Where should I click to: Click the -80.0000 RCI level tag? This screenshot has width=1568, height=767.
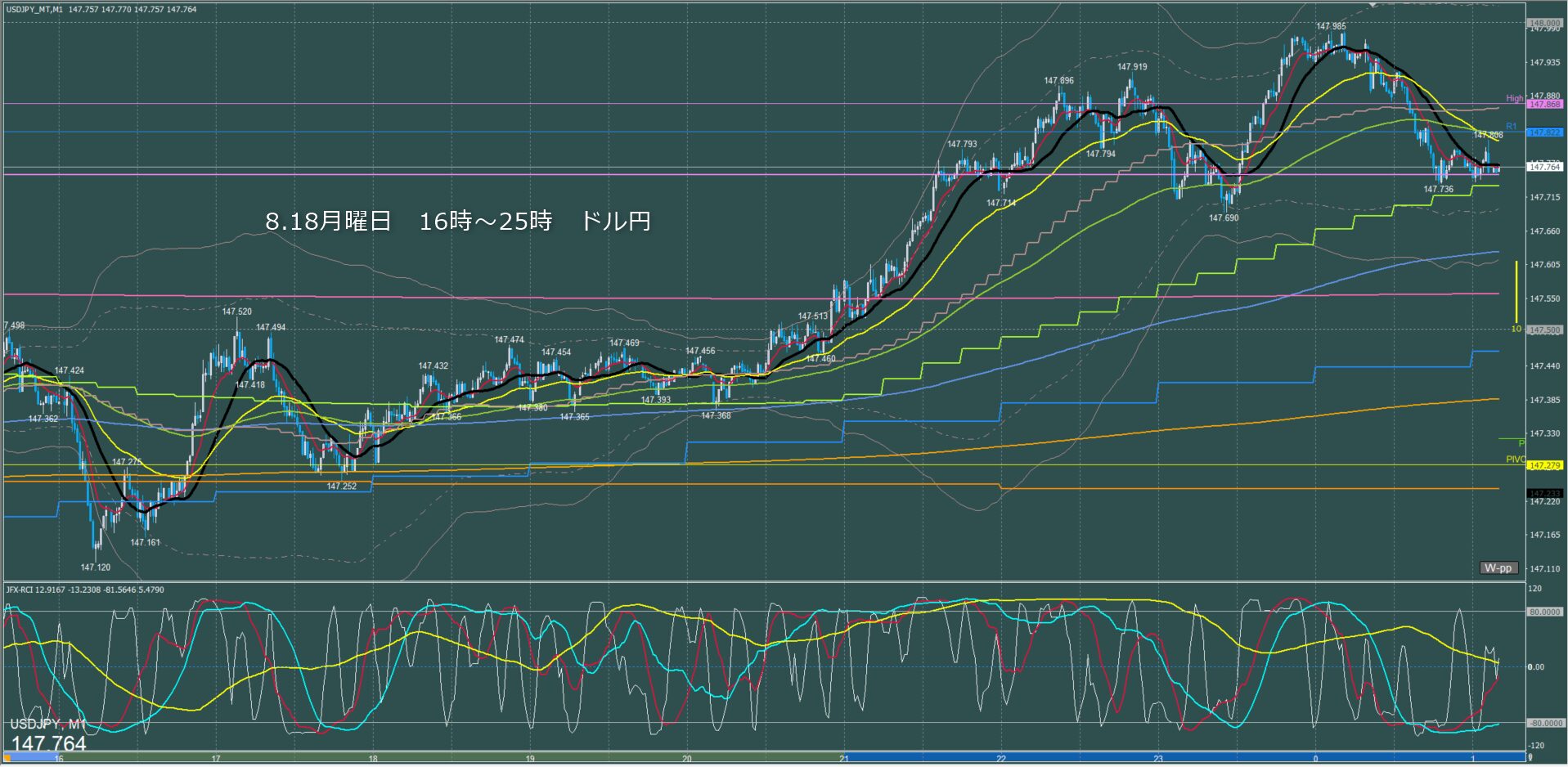pos(1544,724)
